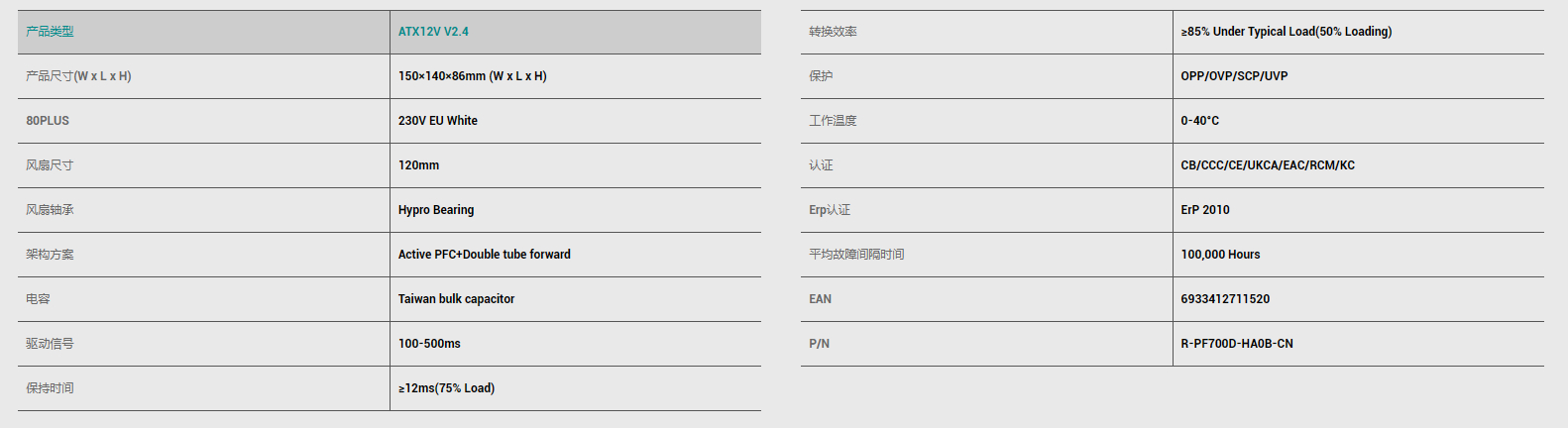Click the ≥12ms(75% Load) value
Image resolution: width=1568 pixels, height=428 pixels.
[446, 388]
